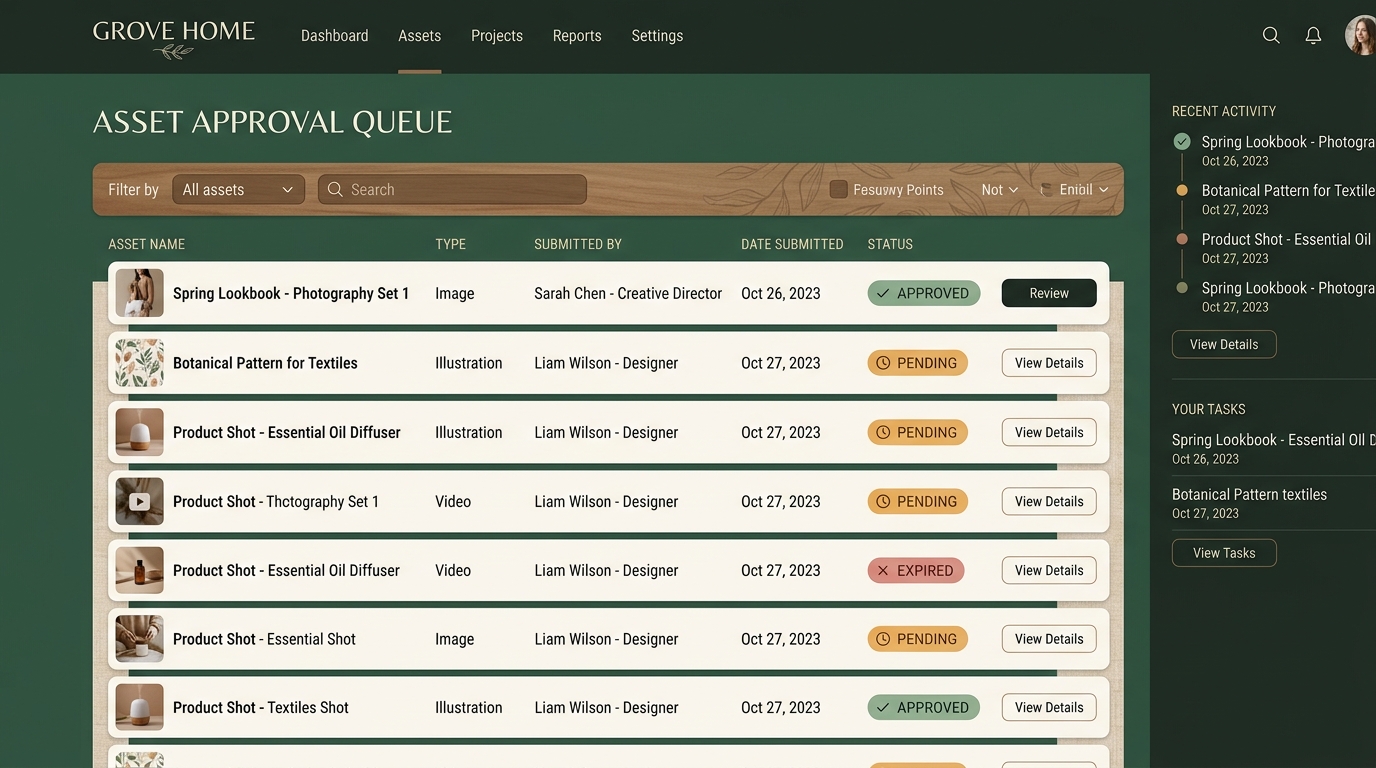Click the Product Shot - Essential Shot thumbnail
This screenshot has width=1376, height=768.
[139, 639]
